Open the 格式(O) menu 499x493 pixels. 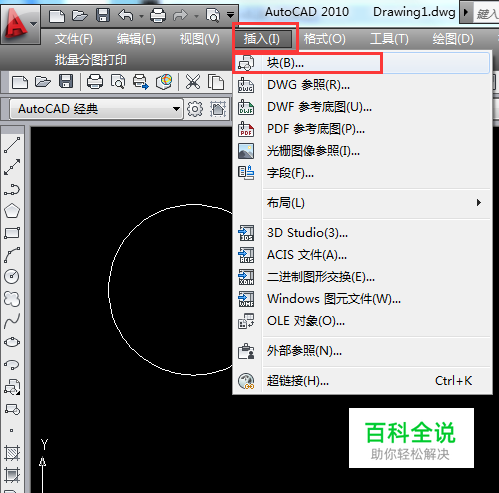(325, 39)
